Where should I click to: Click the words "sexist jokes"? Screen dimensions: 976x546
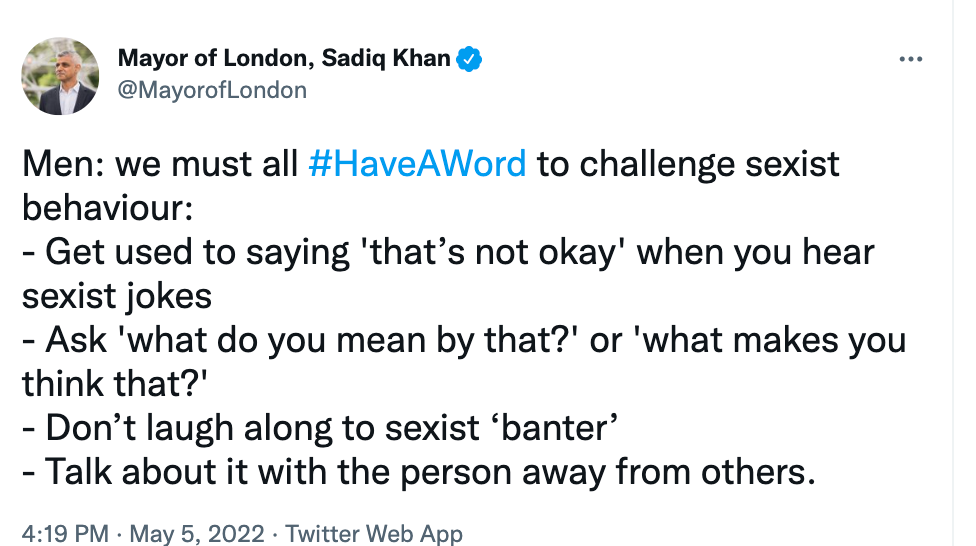pos(116,295)
